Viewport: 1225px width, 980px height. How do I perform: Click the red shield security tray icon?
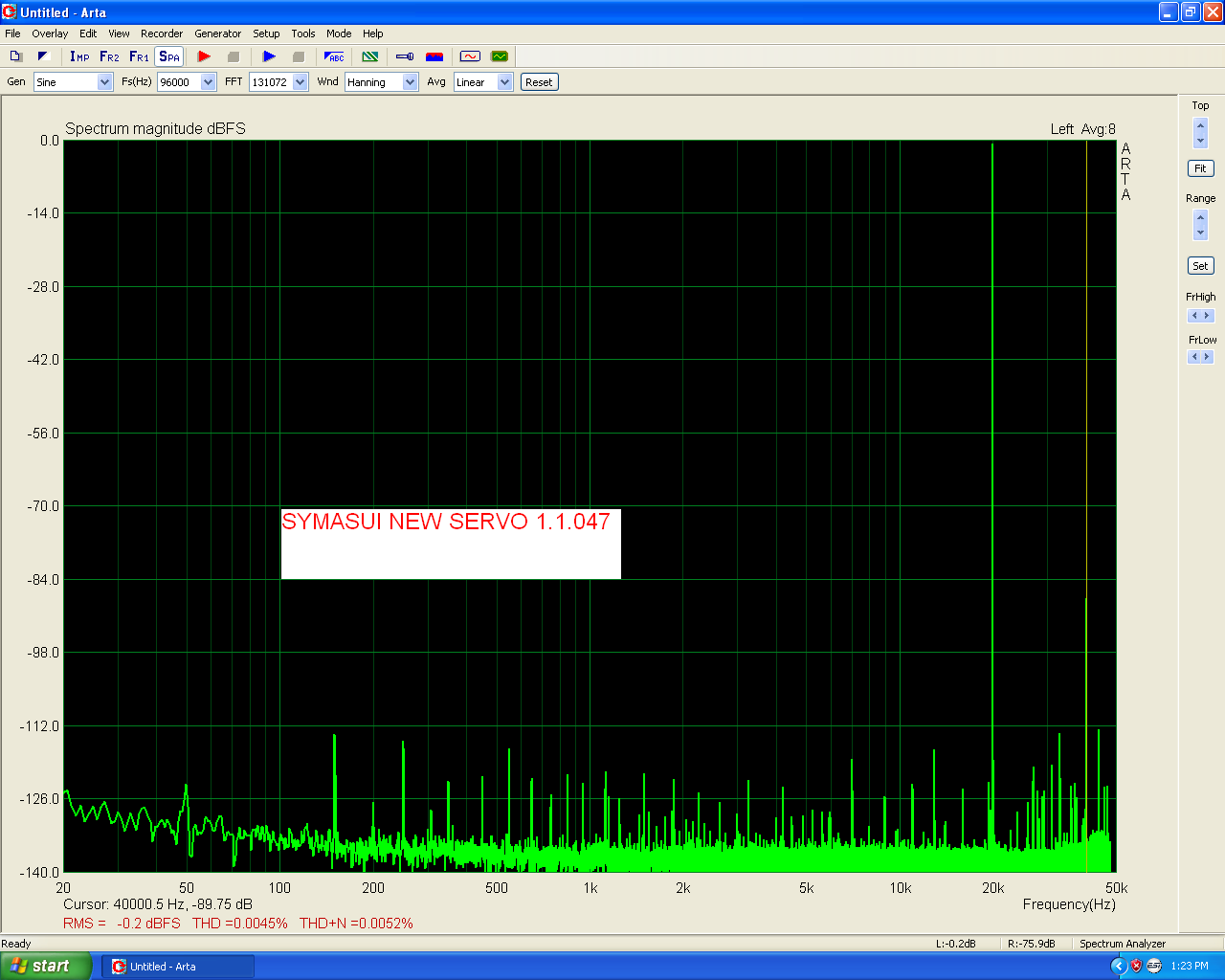tap(1136, 967)
